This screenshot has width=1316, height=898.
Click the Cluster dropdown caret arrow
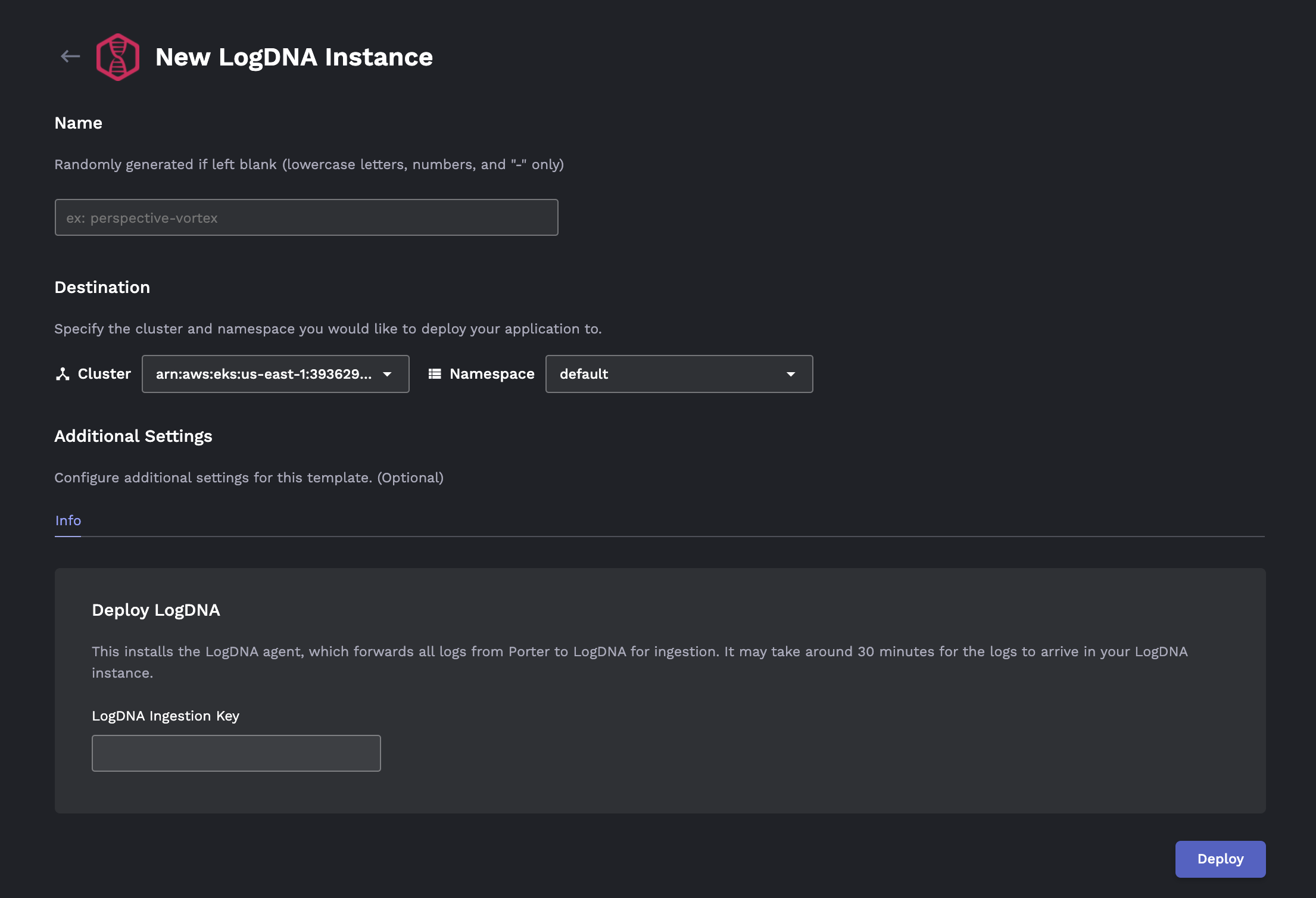[x=387, y=374]
